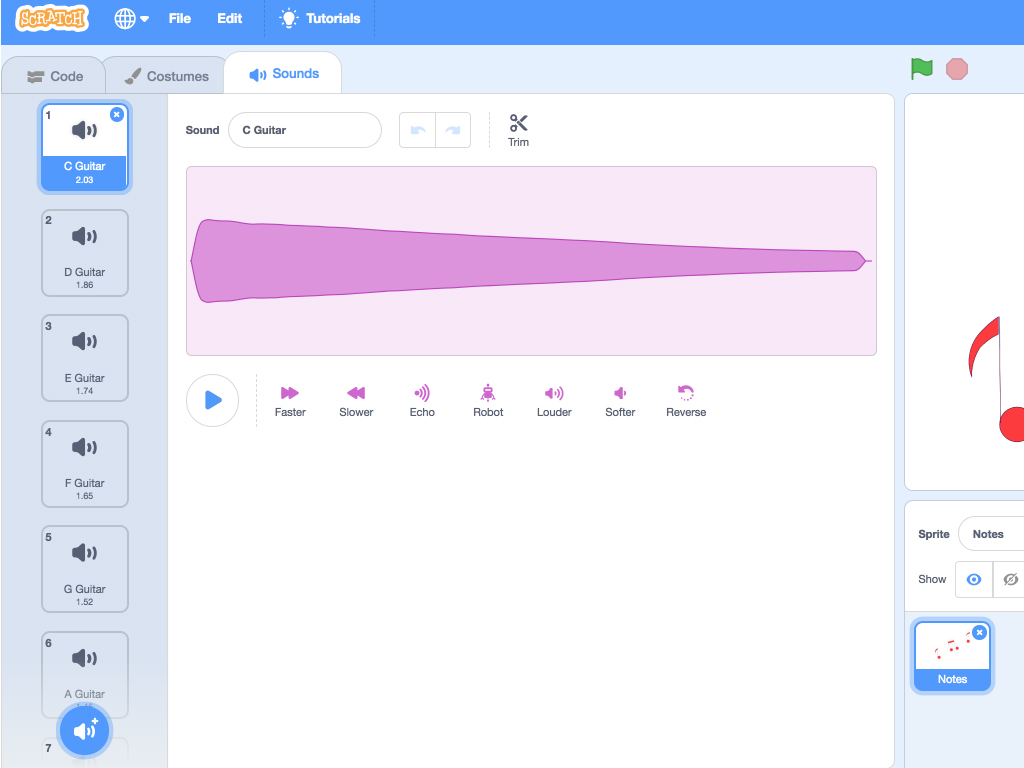1024x768 pixels.
Task: Click the Choose a Sound button
Action: 84,730
